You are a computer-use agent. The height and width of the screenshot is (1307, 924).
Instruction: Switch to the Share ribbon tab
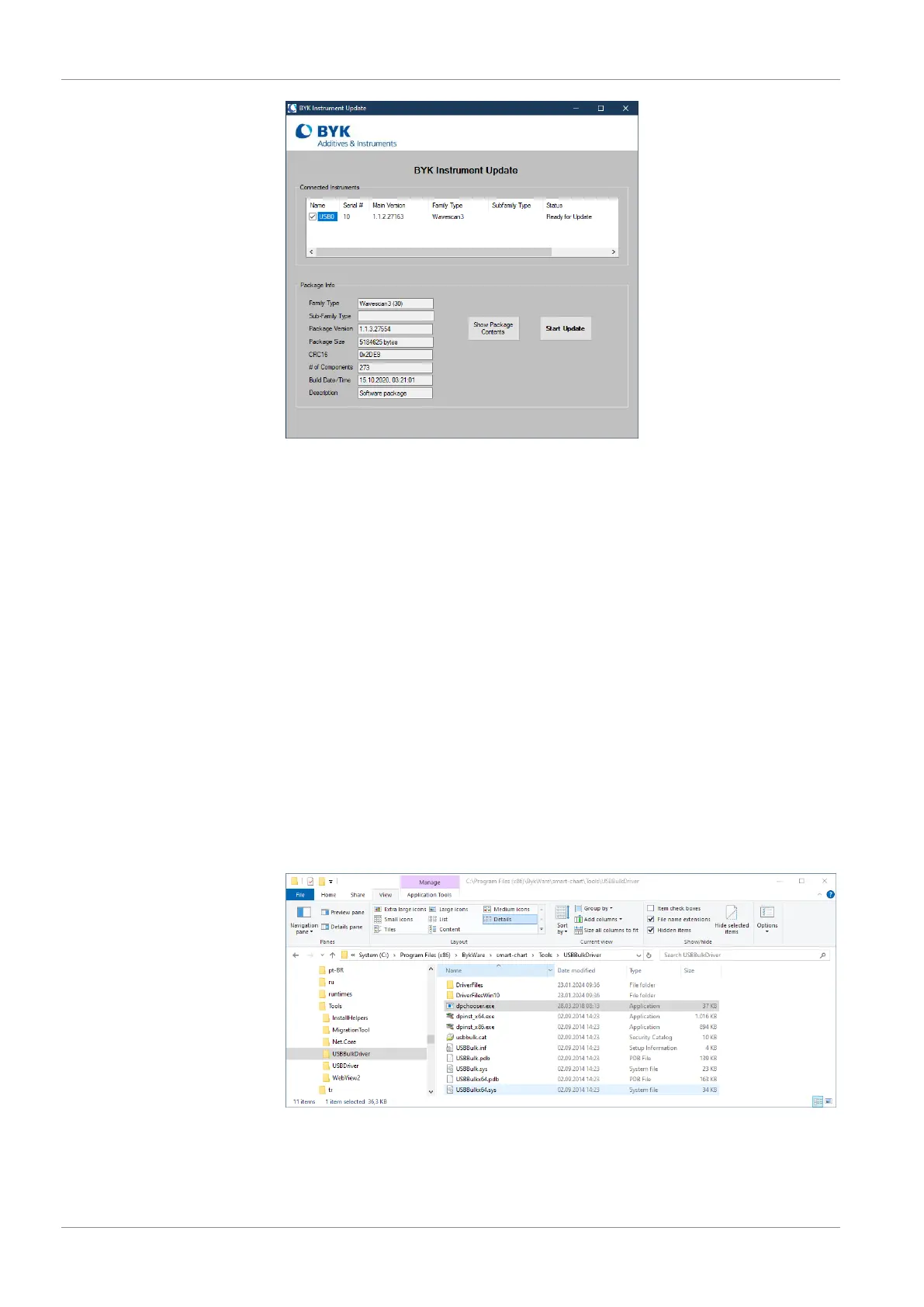[358, 895]
